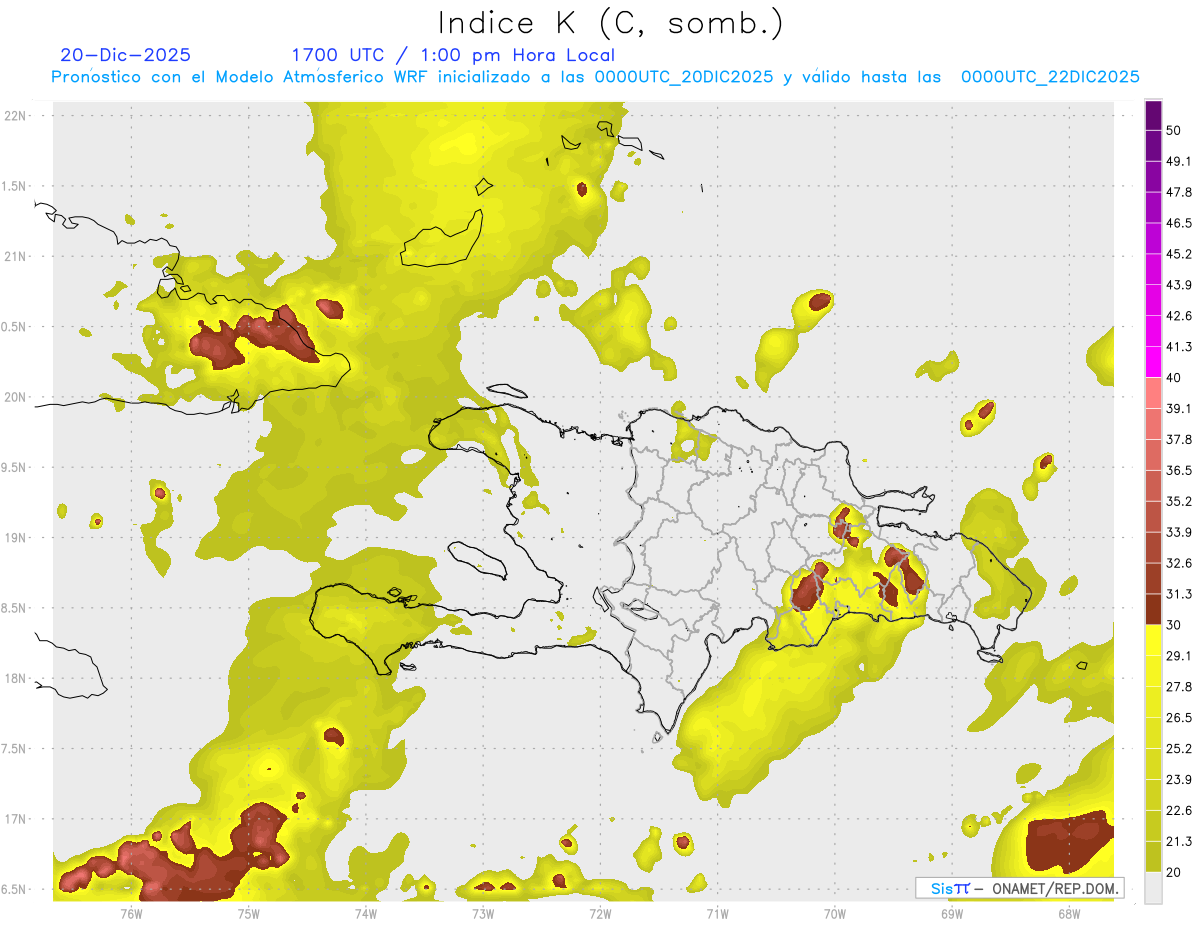Click the '18N' latitude label

(17, 679)
